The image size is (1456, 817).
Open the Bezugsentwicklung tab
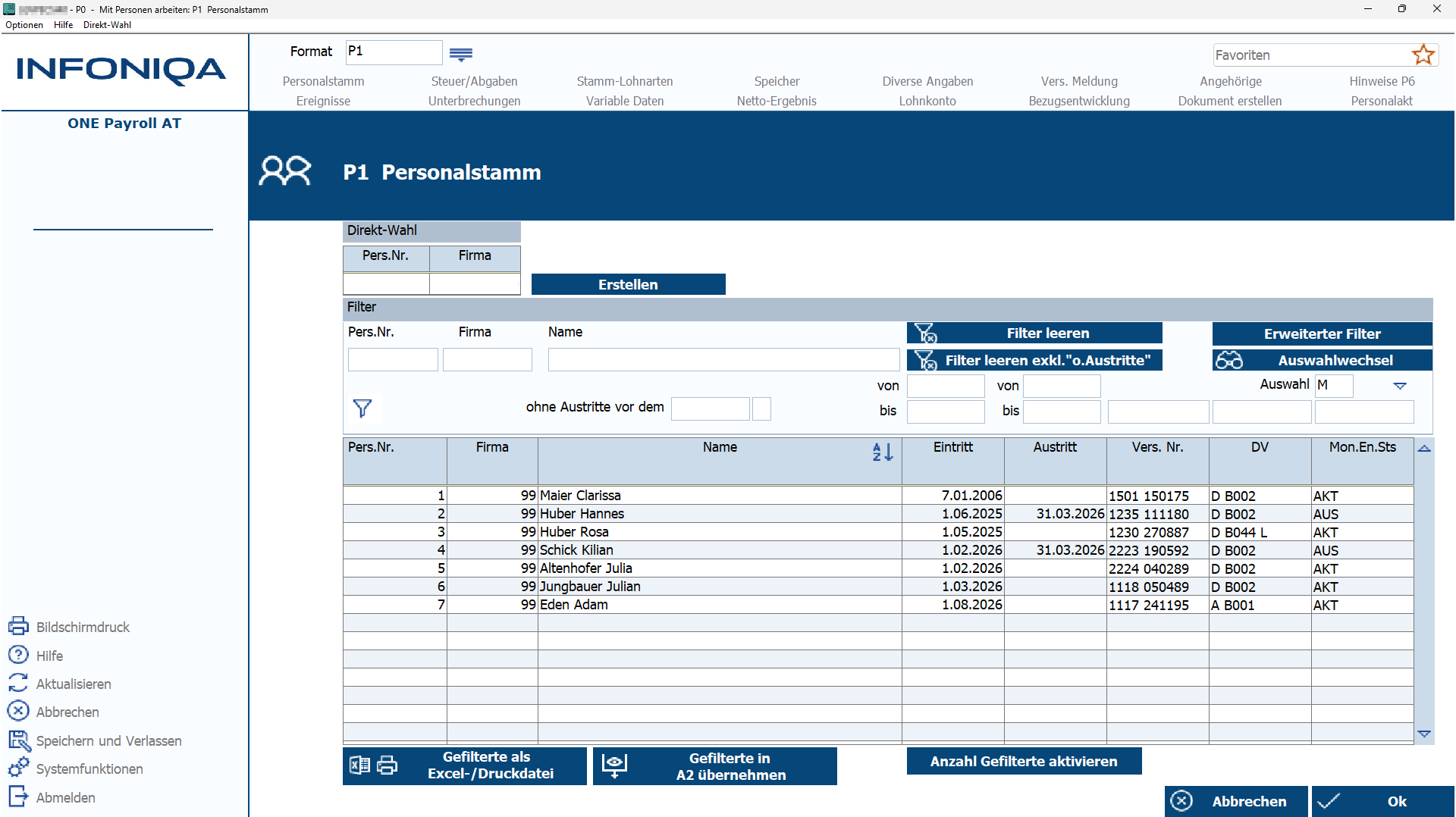coord(1079,101)
